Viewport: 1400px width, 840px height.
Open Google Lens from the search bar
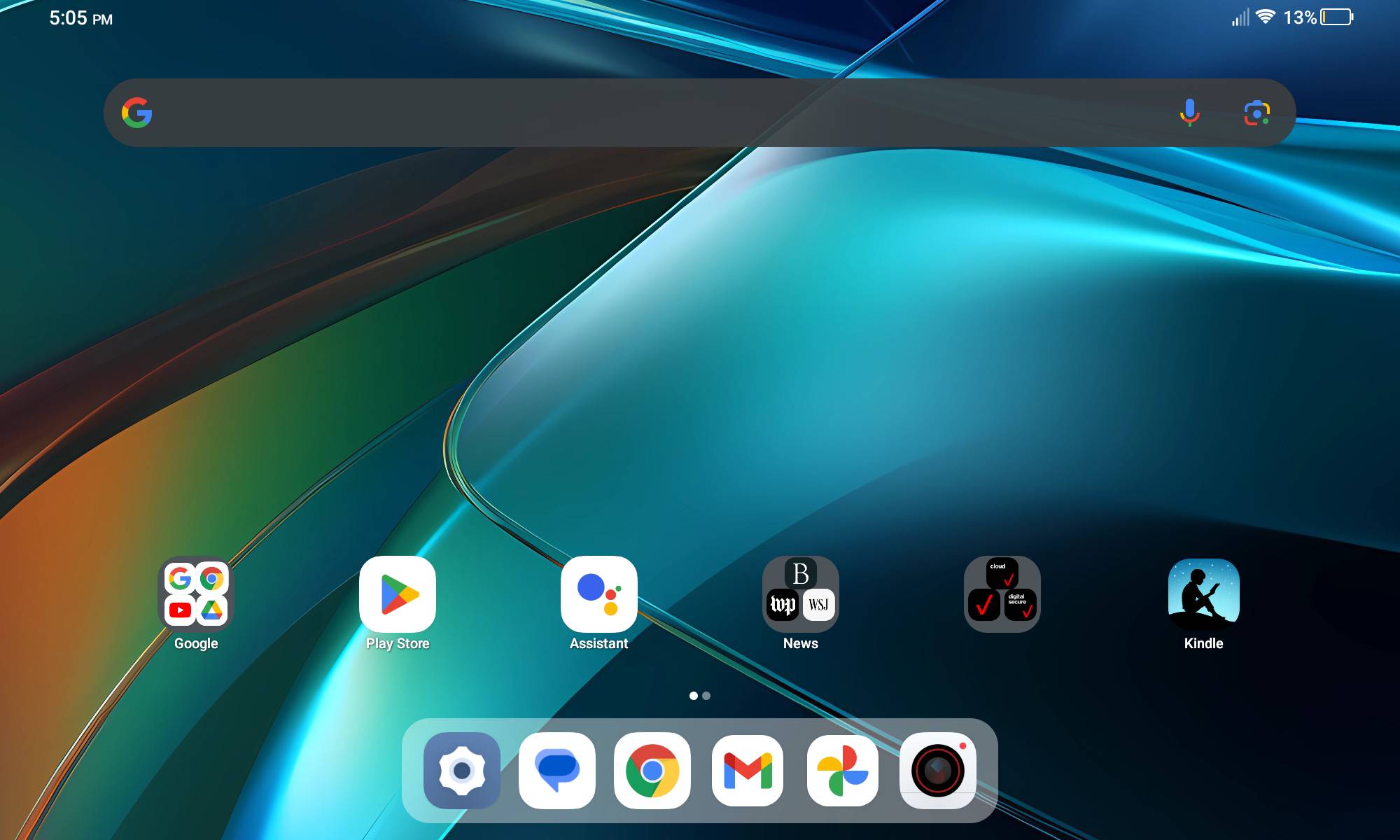coord(1258,112)
